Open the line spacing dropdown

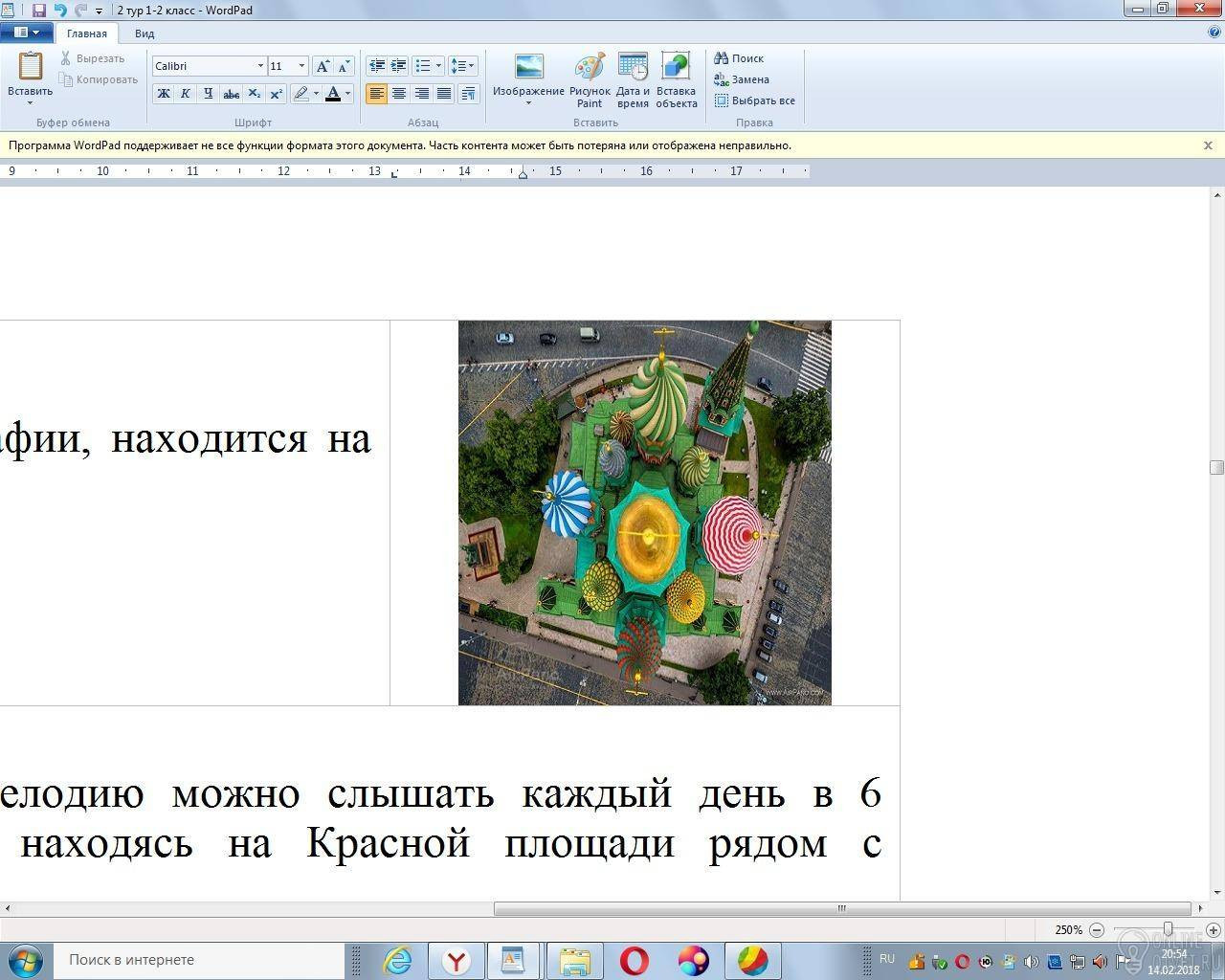coord(462,66)
